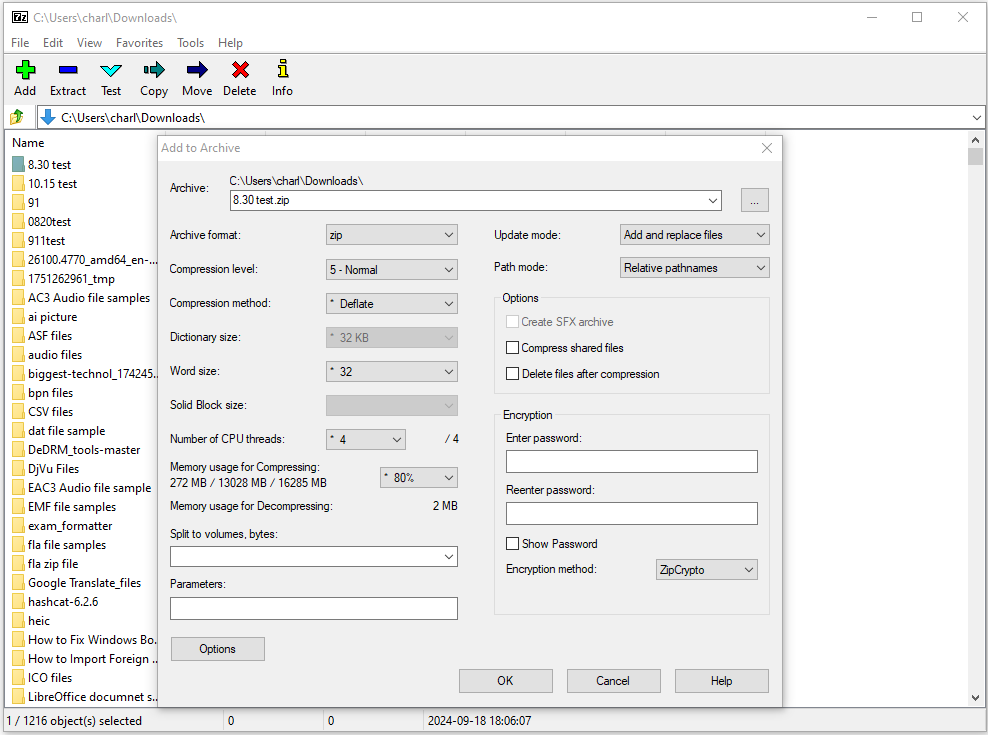
Task: Click the Copy toolbar icon
Action: [153, 71]
